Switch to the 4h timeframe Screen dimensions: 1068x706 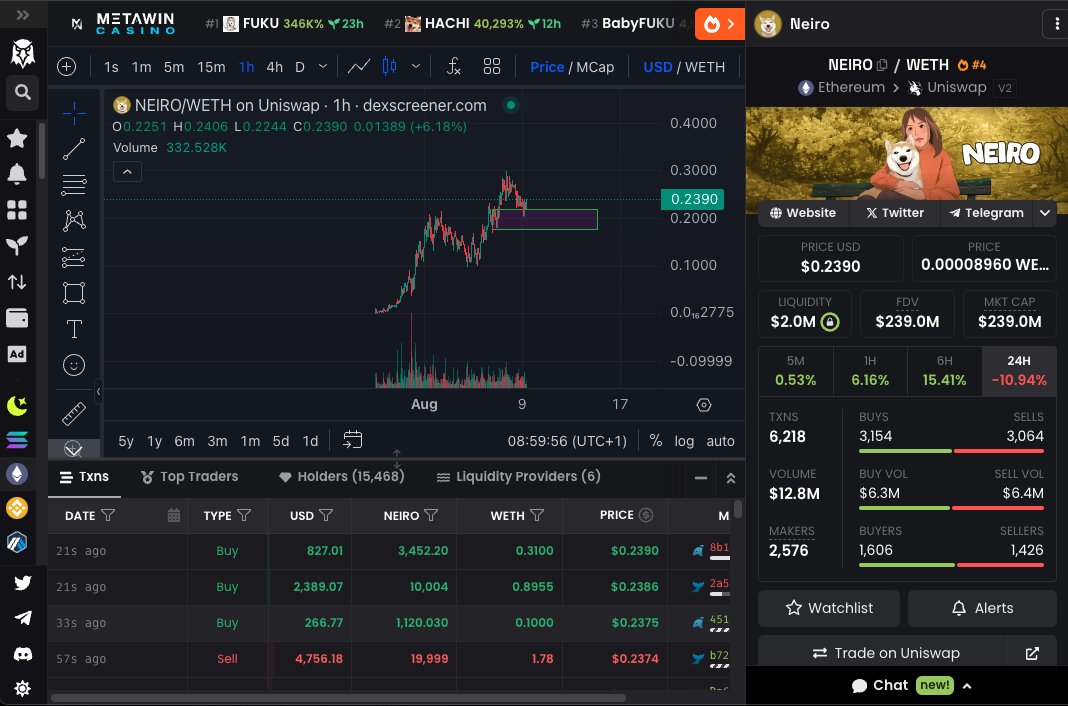274,67
